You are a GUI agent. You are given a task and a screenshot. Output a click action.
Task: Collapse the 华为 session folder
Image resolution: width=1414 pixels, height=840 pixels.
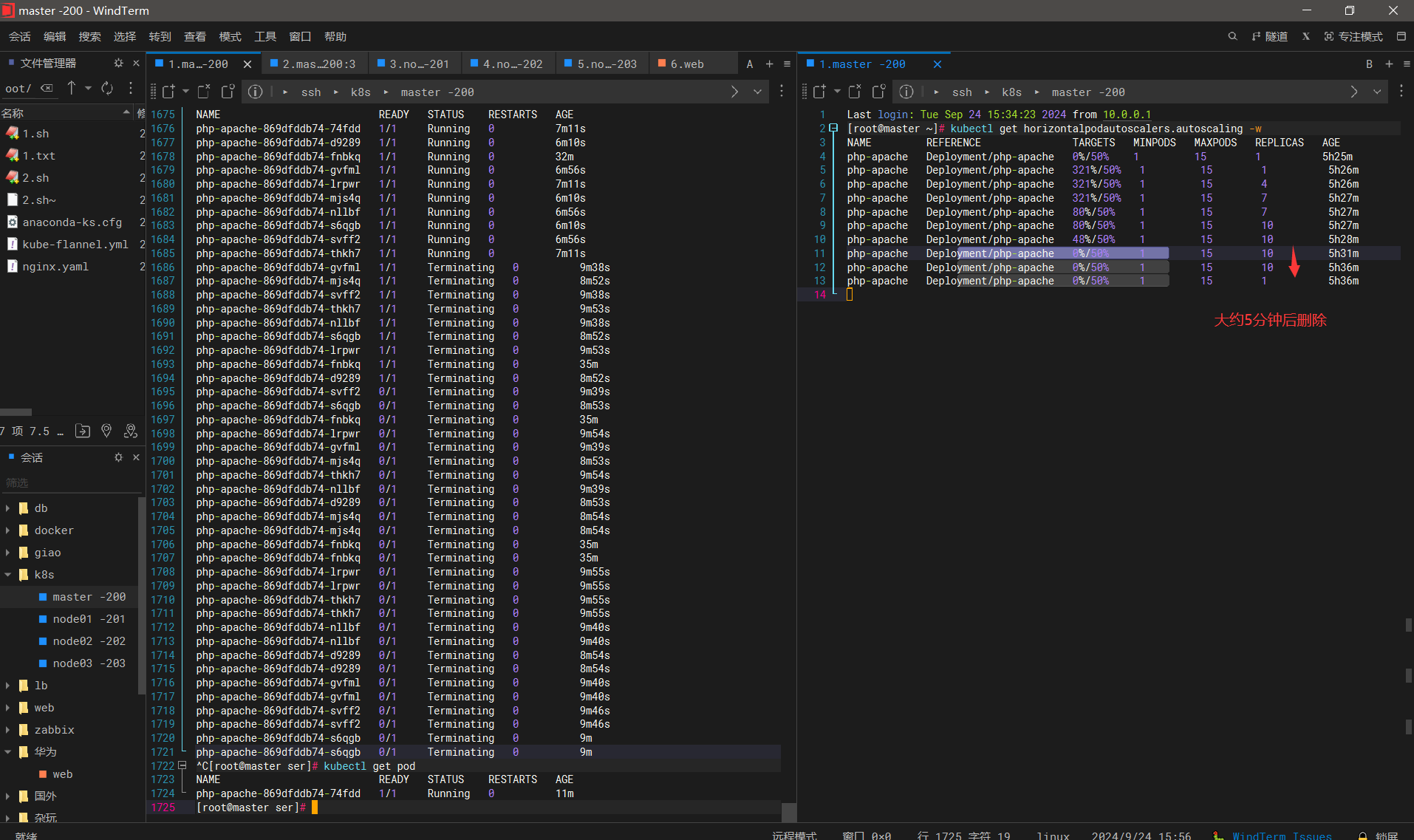[7, 752]
